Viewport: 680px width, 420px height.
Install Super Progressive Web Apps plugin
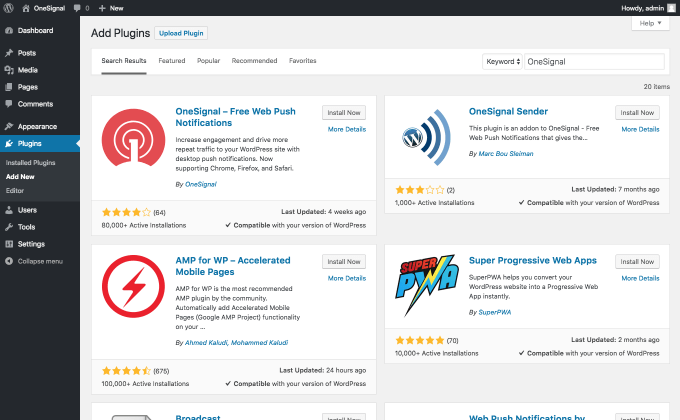pyautogui.click(x=637, y=262)
